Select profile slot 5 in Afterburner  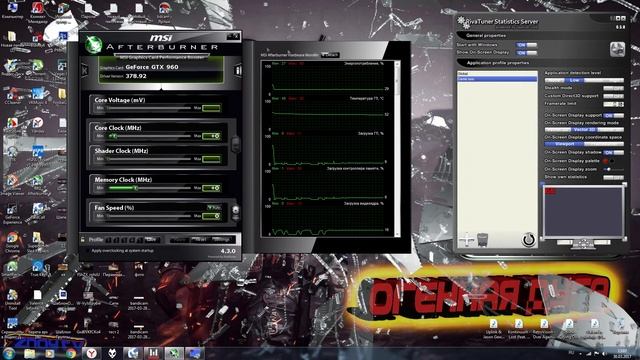[140, 240]
